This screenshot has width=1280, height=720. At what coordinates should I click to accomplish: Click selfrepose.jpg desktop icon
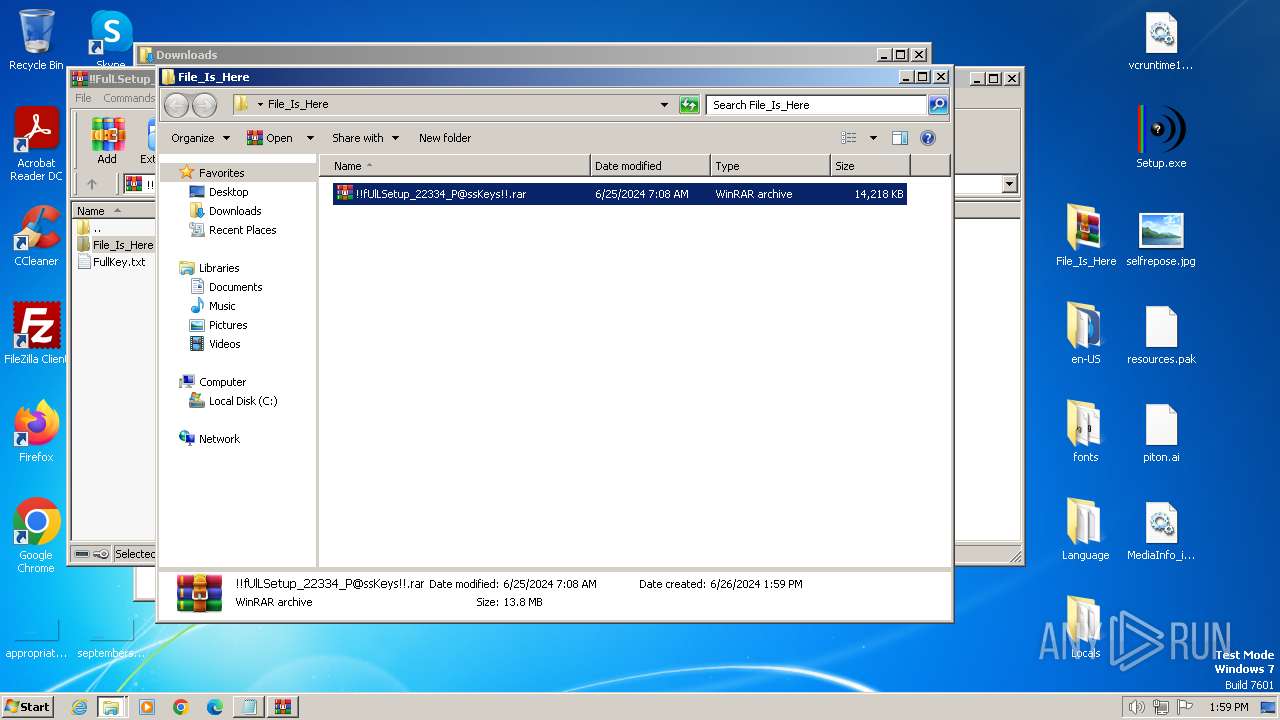pyautogui.click(x=1161, y=237)
